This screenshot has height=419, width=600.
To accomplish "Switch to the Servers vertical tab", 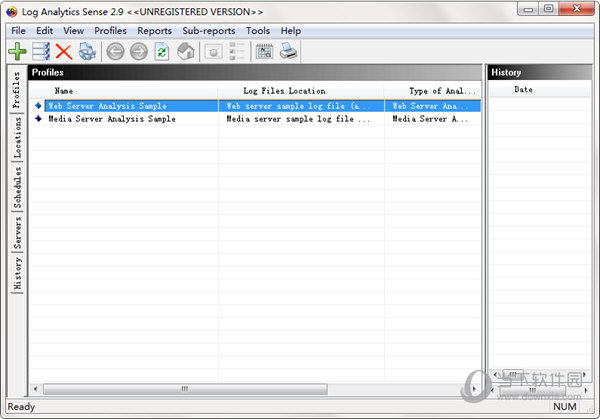I will tap(17, 233).
